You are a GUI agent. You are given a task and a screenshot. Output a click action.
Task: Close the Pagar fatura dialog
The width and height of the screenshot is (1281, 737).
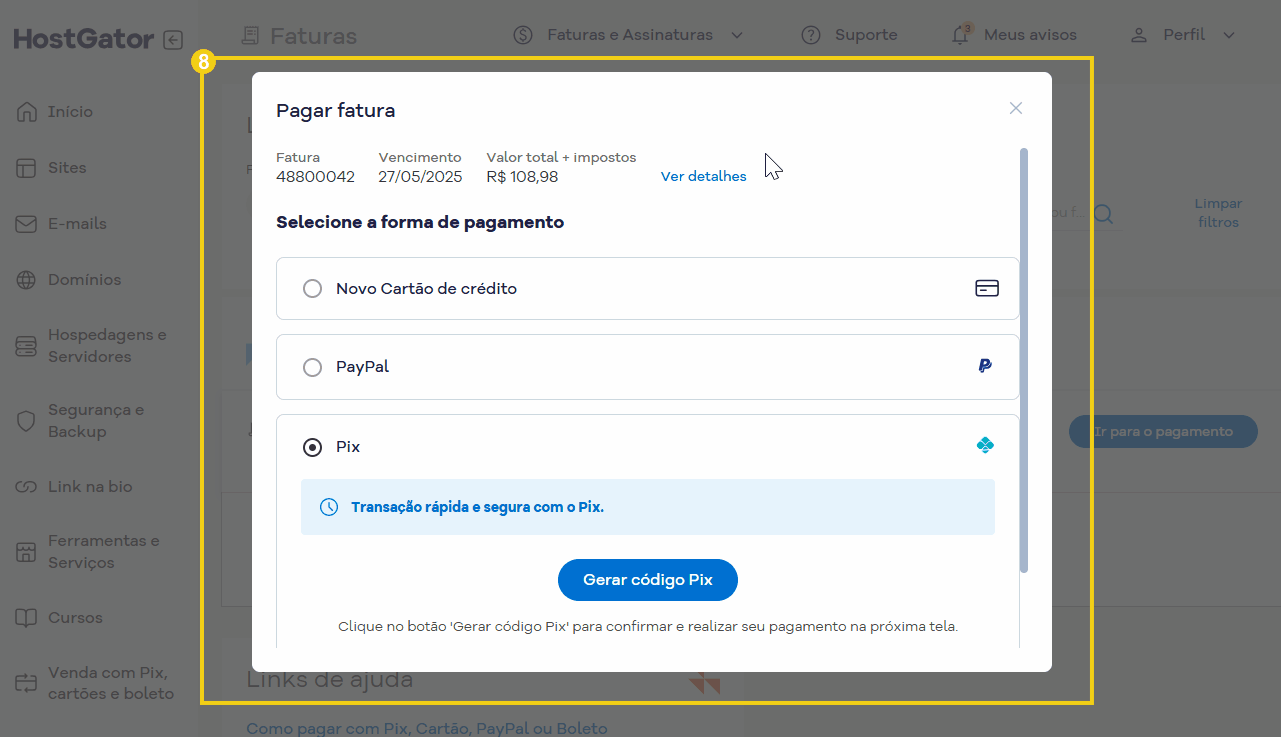(1016, 108)
